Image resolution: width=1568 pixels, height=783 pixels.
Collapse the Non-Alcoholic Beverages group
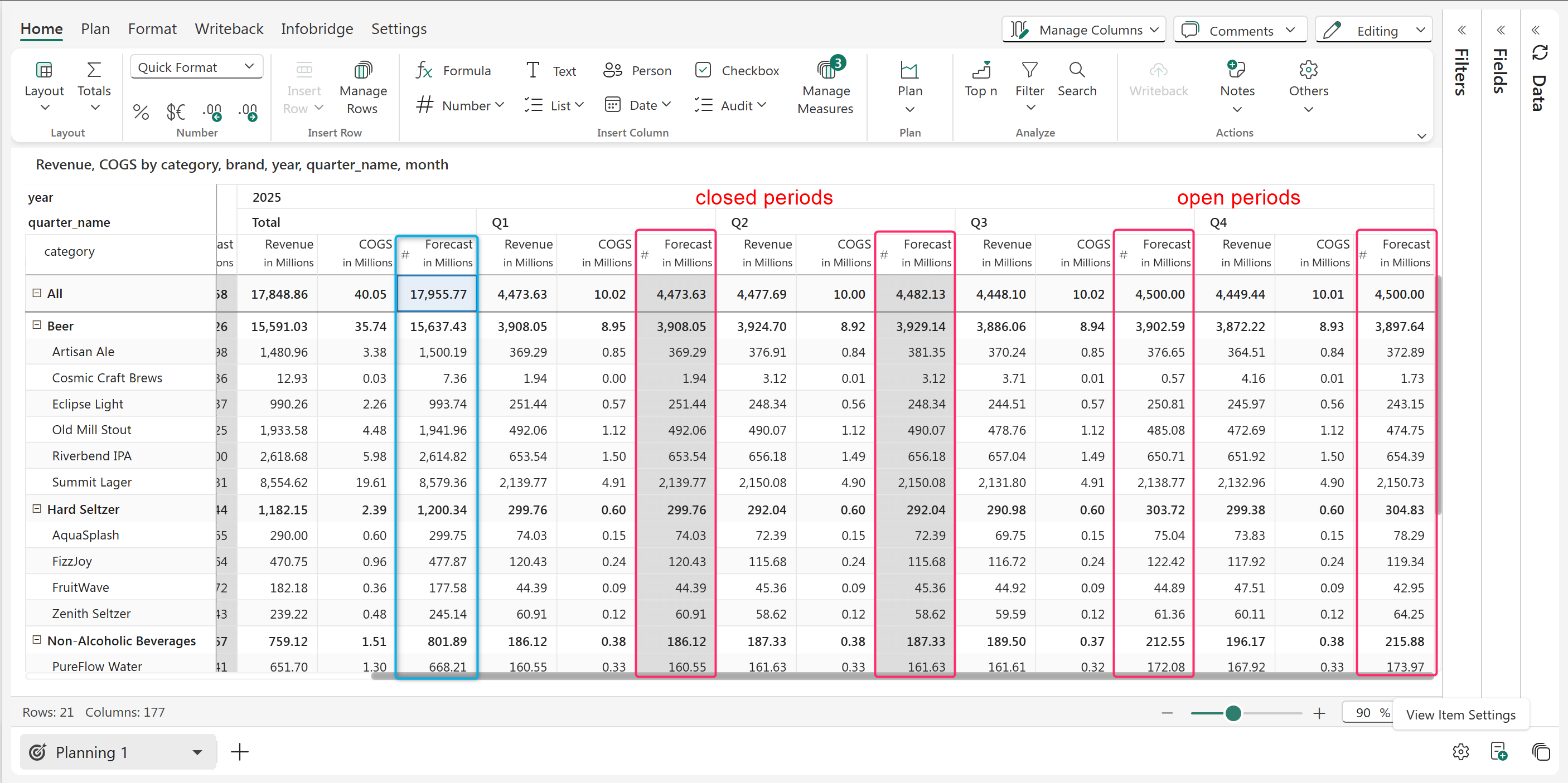click(x=36, y=639)
